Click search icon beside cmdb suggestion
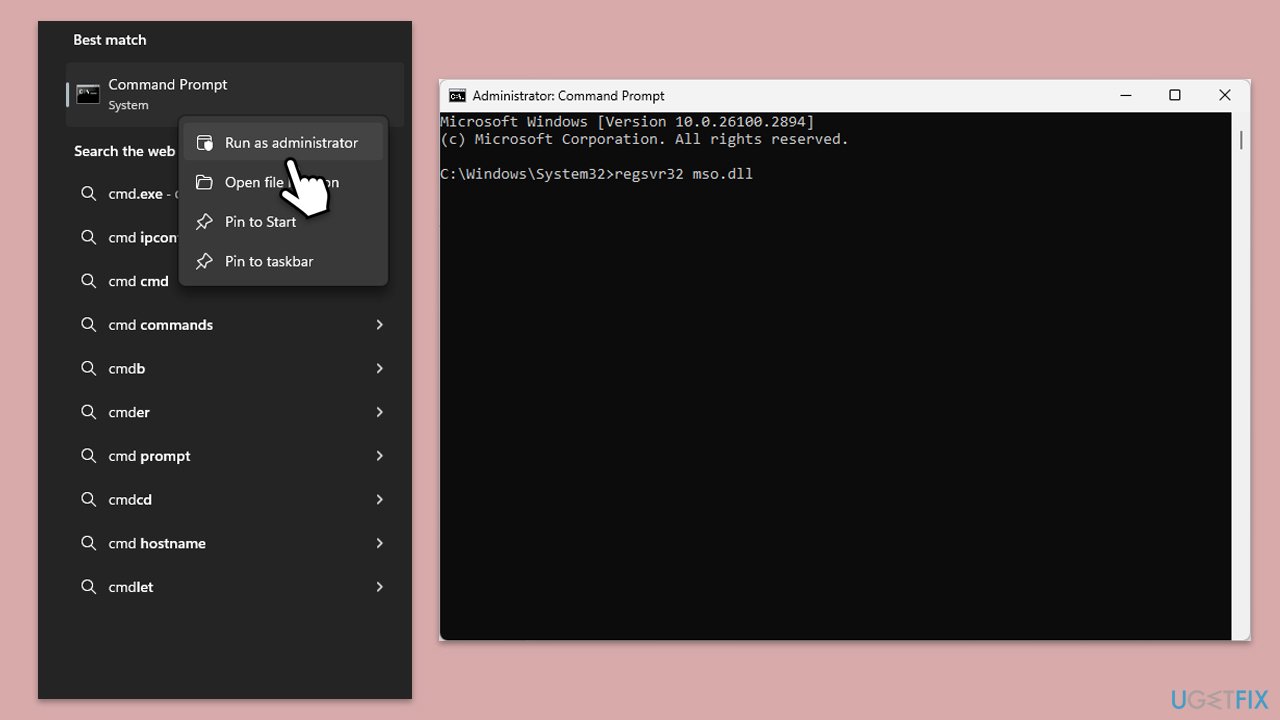The image size is (1280, 720). [x=89, y=368]
